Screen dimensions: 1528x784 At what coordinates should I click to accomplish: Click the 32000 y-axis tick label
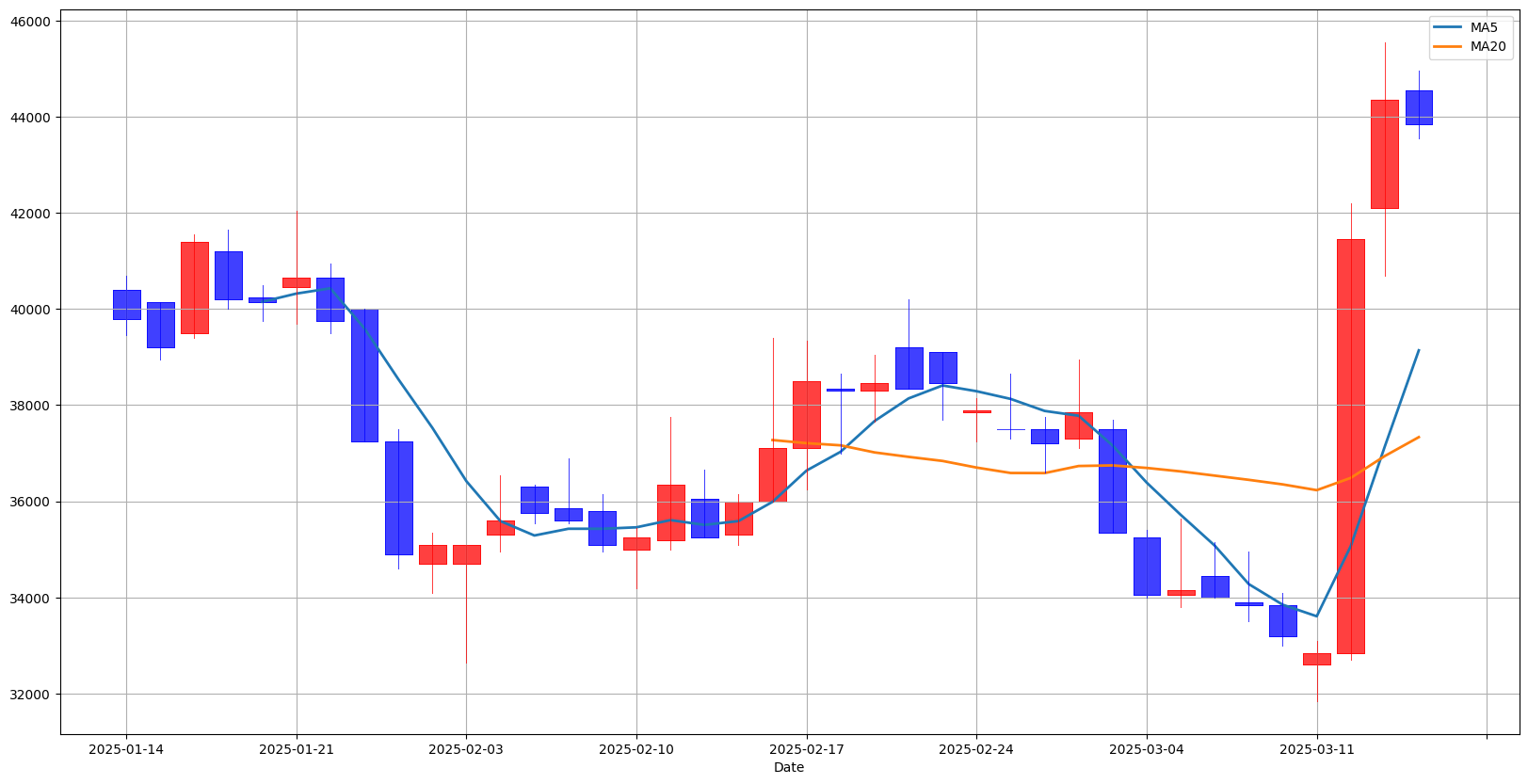[x=31, y=695]
